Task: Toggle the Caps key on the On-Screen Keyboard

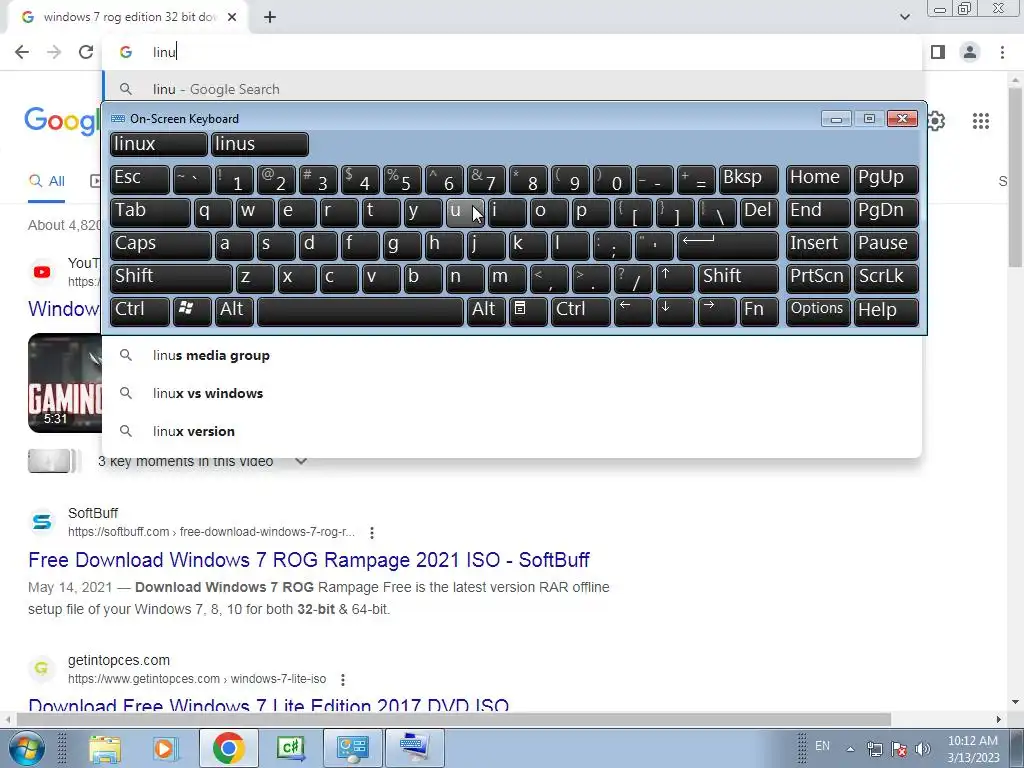Action: tap(161, 245)
